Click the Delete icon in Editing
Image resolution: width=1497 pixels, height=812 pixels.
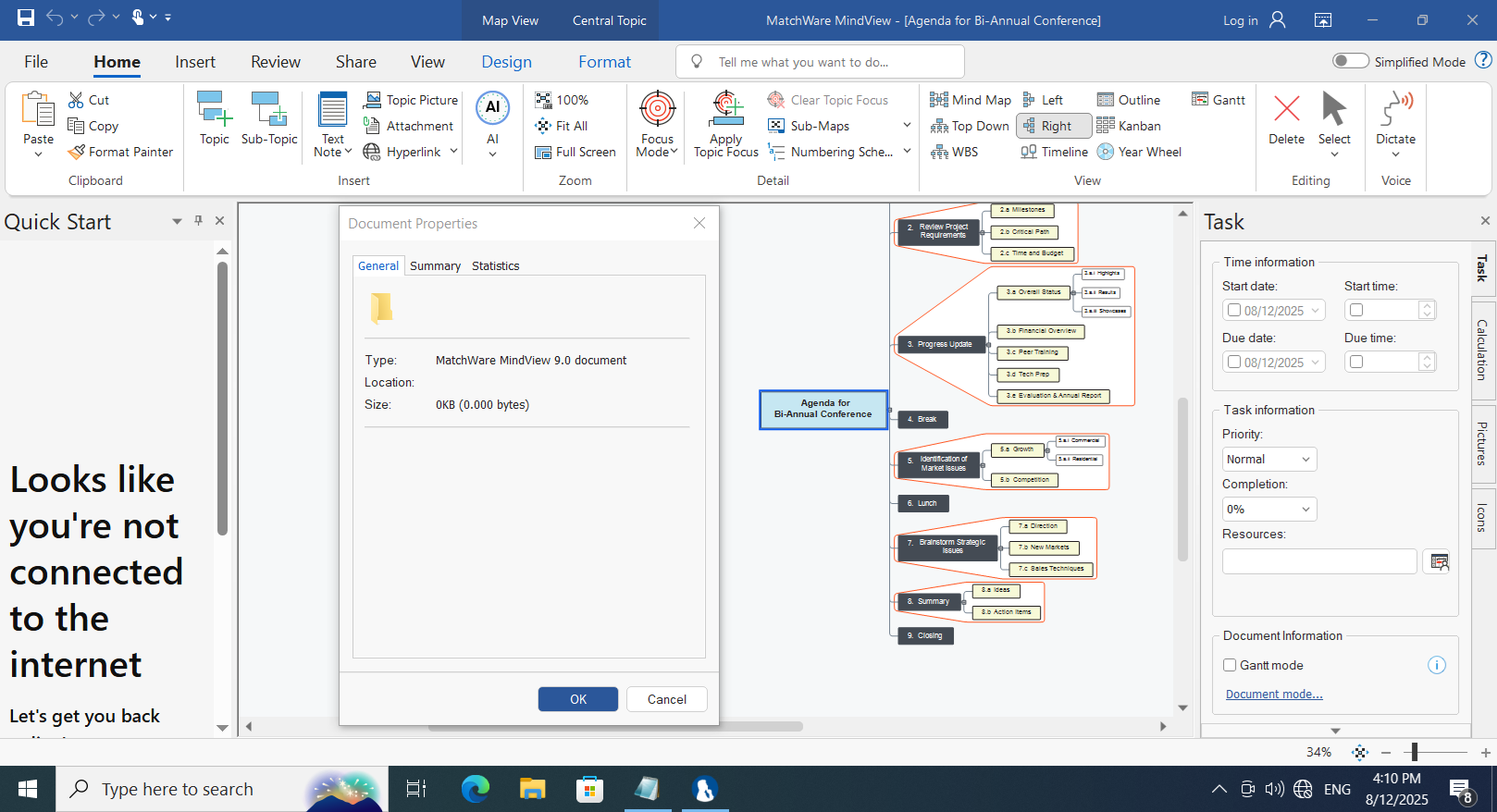pyautogui.click(x=1286, y=109)
